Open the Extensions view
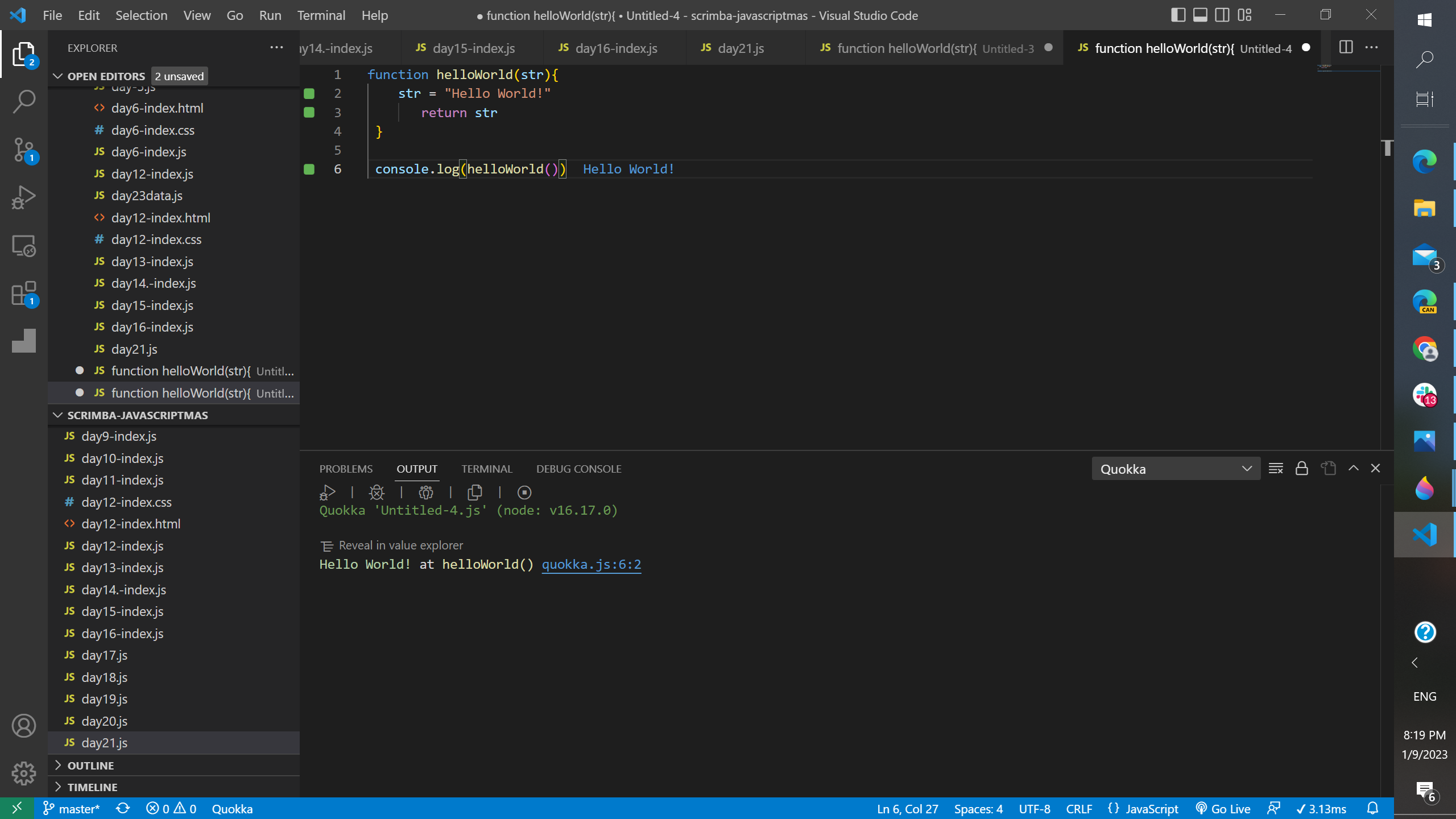The height and width of the screenshot is (819, 1456). tap(24, 294)
